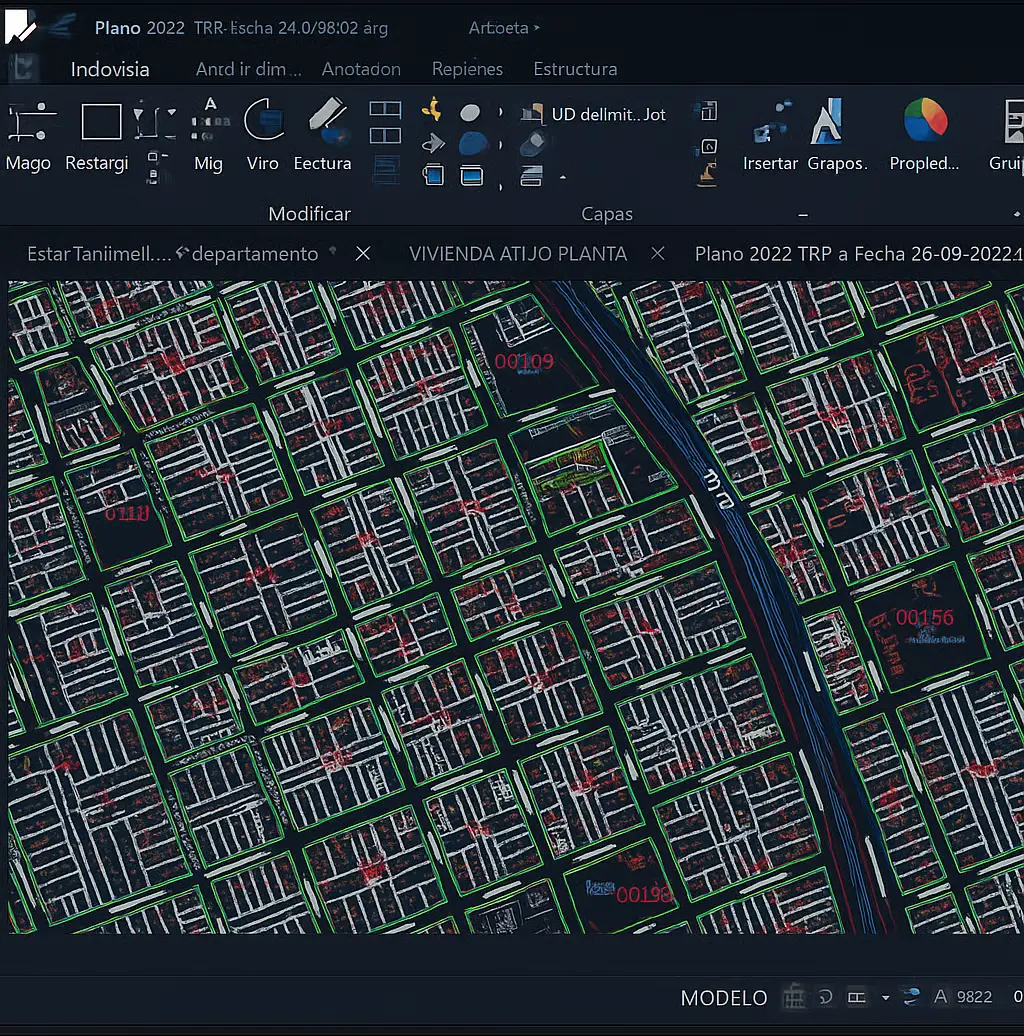Expand the Modificar panel title
This screenshot has height=1036, width=1024.
(309, 213)
